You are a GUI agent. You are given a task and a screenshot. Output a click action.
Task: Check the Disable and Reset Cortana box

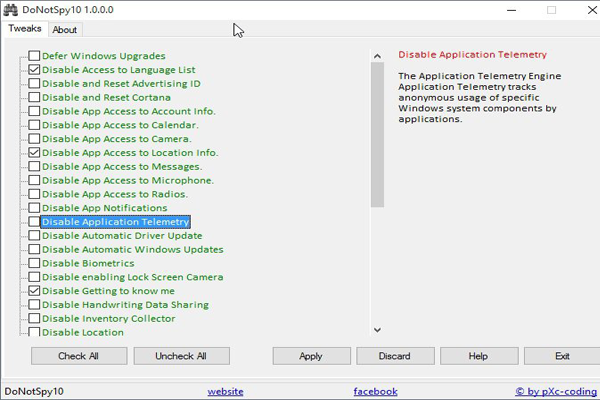pos(34,97)
